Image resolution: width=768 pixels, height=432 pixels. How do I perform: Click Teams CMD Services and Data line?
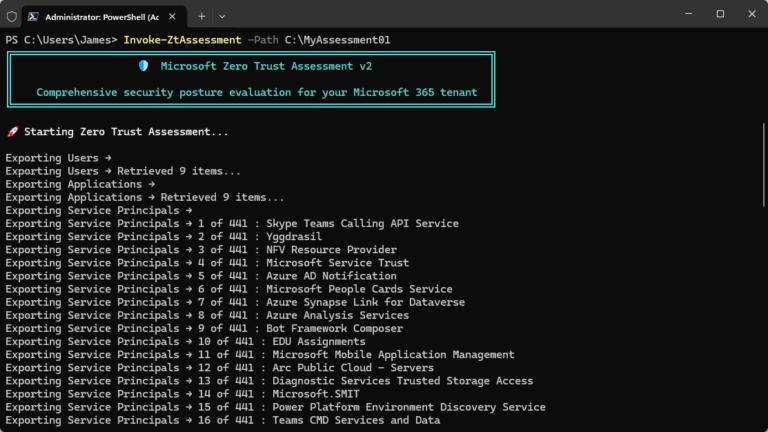223,420
